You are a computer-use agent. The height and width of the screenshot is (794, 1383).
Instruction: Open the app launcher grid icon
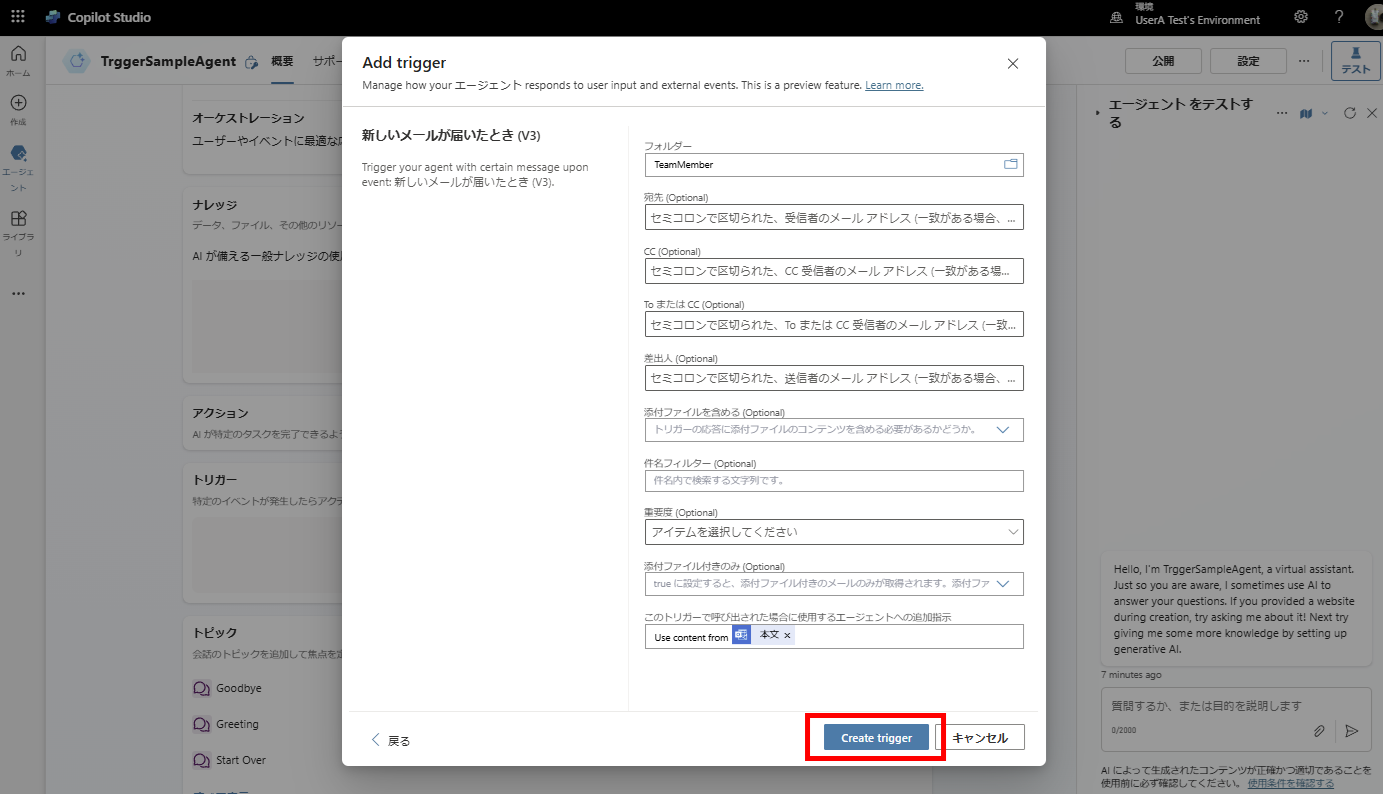click(17, 17)
